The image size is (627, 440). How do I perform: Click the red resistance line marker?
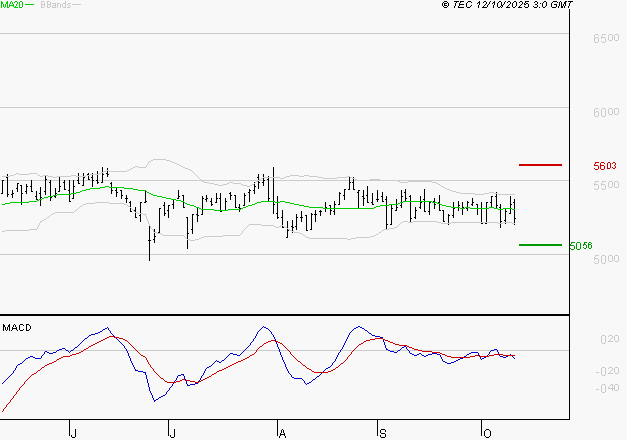point(540,164)
